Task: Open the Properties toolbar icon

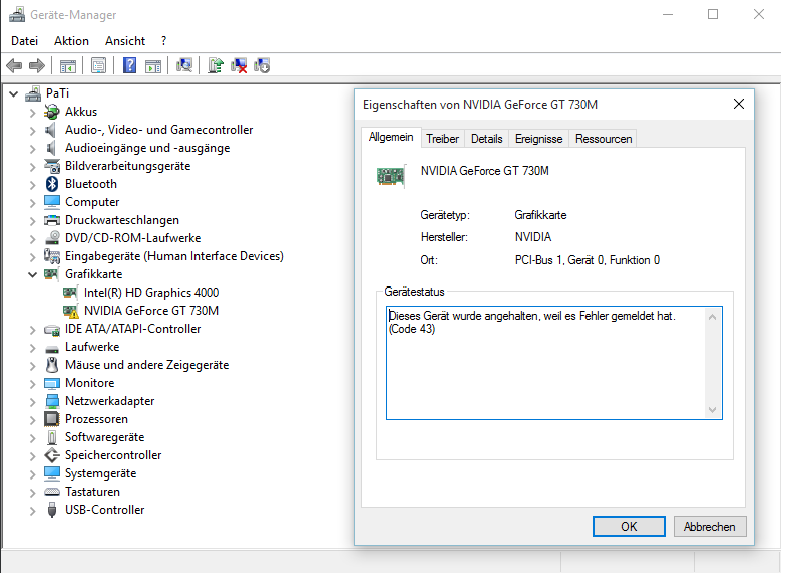Action: pos(99,66)
